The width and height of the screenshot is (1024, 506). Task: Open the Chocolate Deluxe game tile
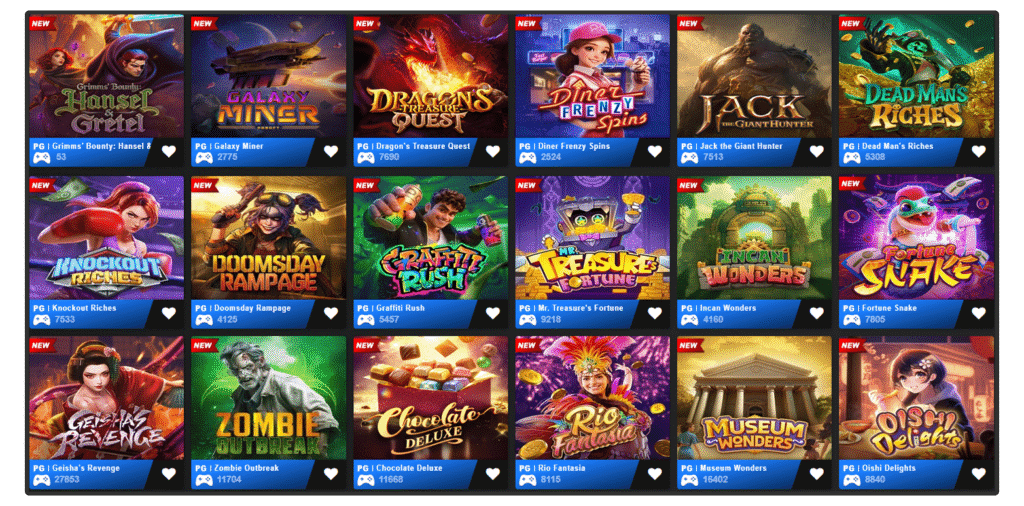click(x=430, y=398)
